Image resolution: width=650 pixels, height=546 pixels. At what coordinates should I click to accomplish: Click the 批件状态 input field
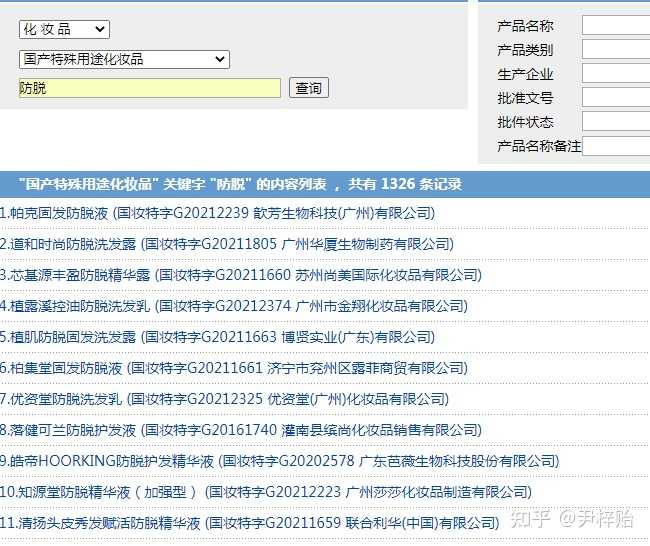pos(616,122)
